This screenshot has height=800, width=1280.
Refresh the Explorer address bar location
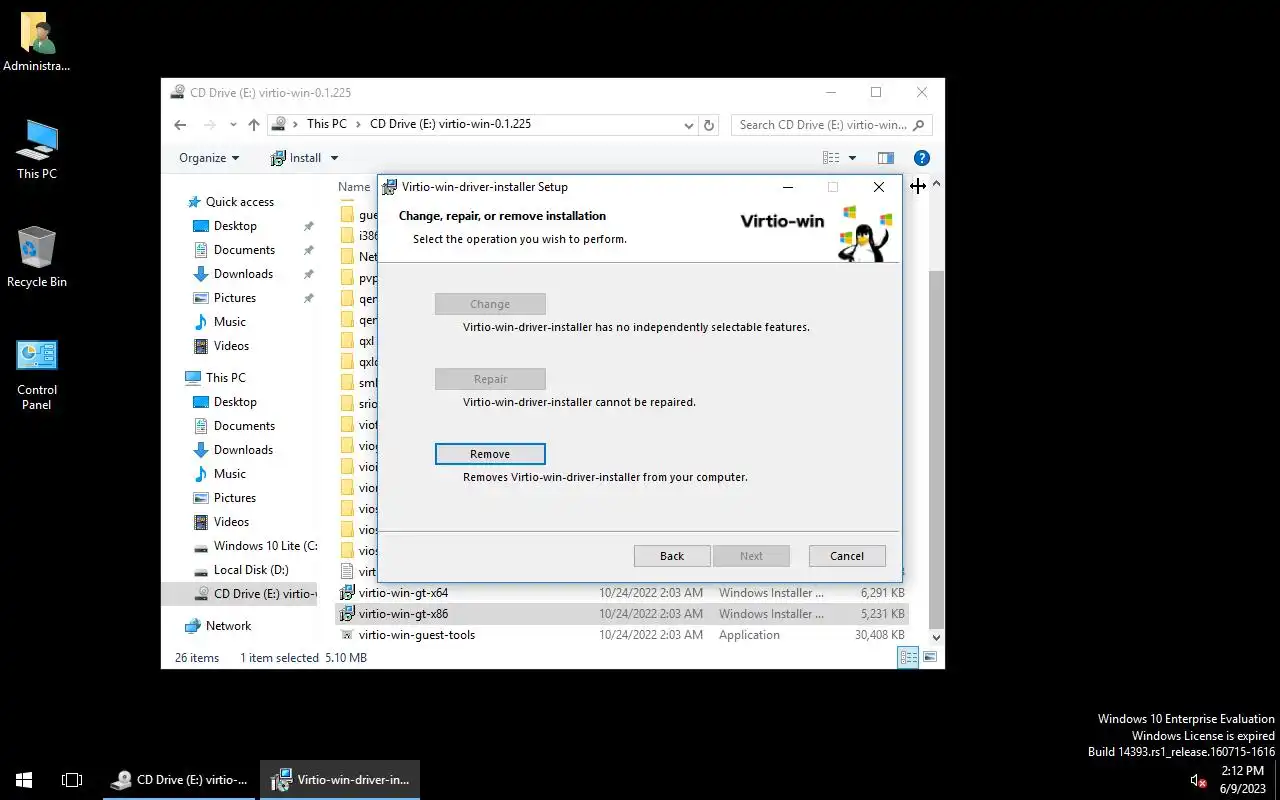coord(709,125)
